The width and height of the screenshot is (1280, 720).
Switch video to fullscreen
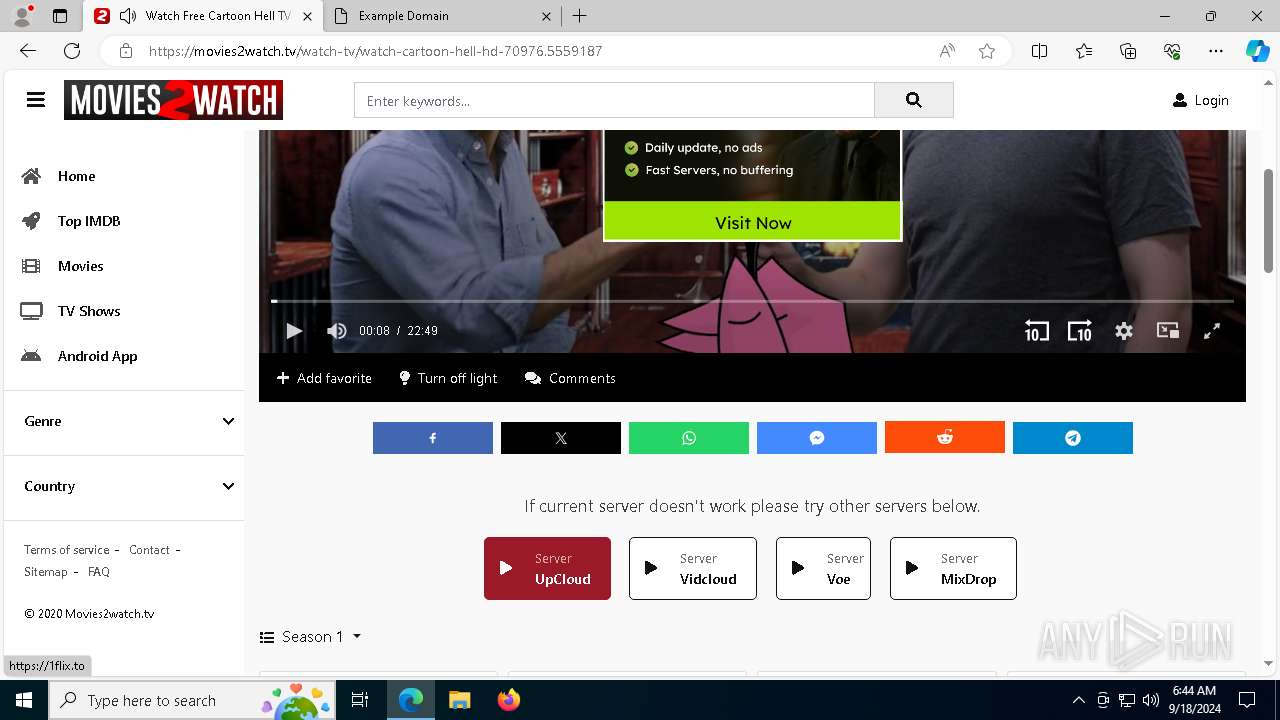[1211, 331]
